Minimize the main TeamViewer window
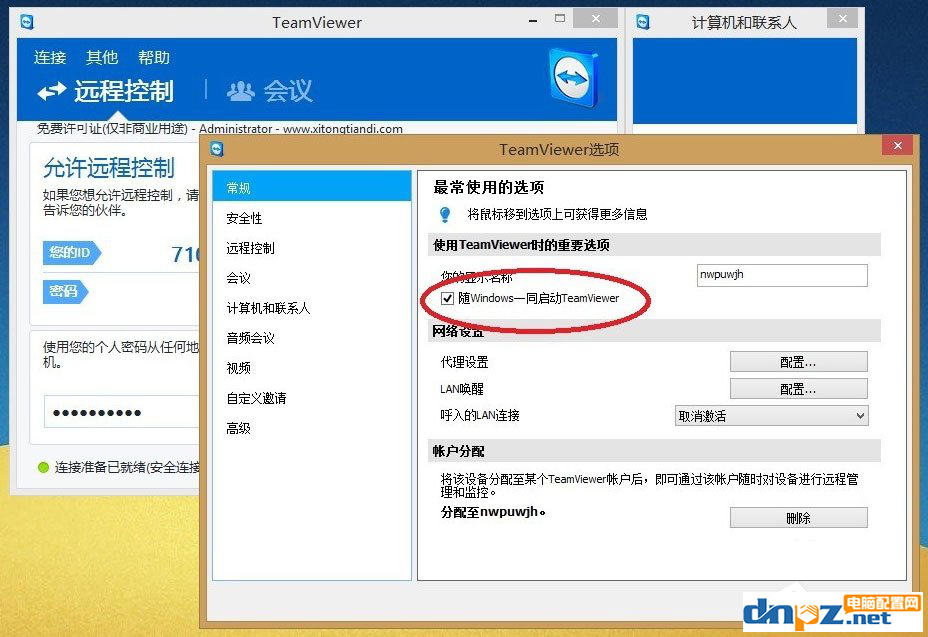Viewport: 928px width, 637px height. pyautogui.click(x=533, y=20)
